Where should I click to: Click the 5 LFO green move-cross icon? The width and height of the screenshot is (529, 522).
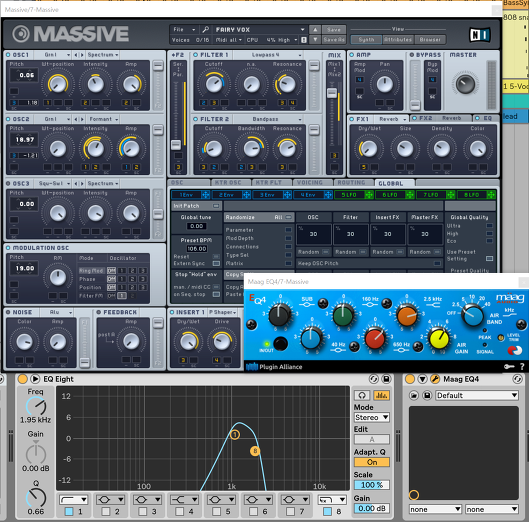pyautogui.click(x=369, y=195)
